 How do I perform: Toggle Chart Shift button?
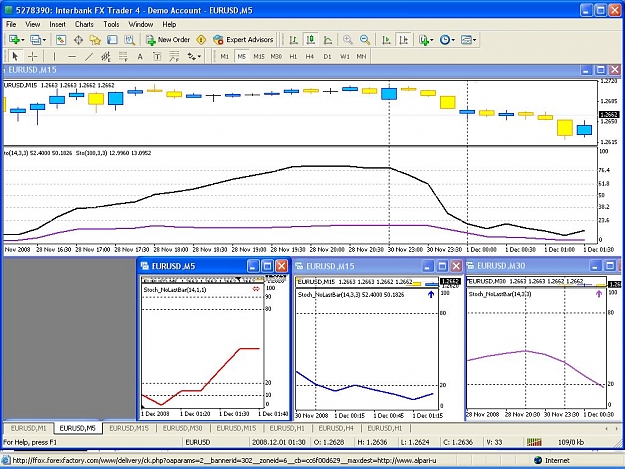[404, 40]
